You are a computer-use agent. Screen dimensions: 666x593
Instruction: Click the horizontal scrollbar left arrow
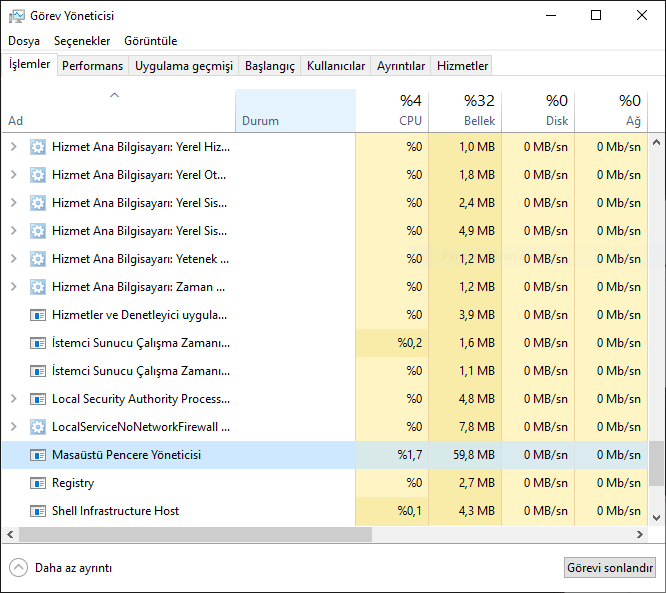10,534
